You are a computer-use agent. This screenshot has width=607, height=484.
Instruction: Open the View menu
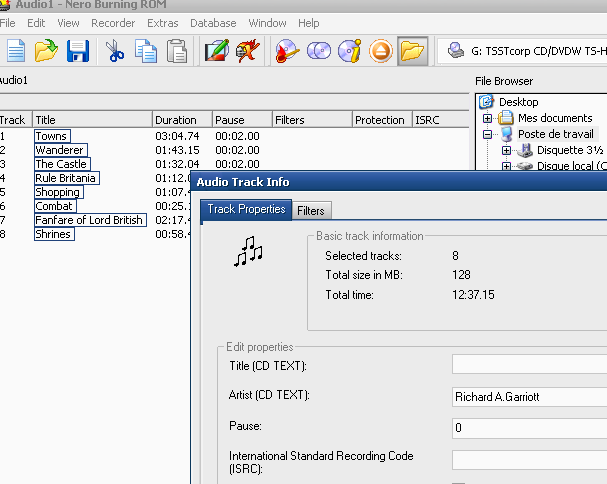68,23
